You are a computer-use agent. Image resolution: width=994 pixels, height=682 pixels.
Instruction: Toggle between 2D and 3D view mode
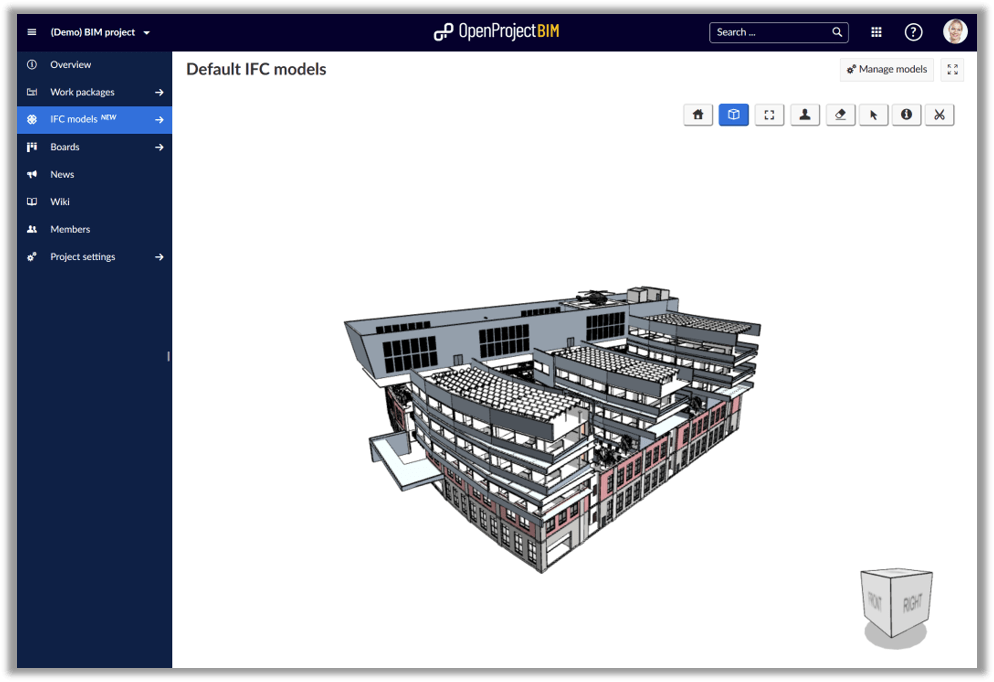tap(733, 114)
